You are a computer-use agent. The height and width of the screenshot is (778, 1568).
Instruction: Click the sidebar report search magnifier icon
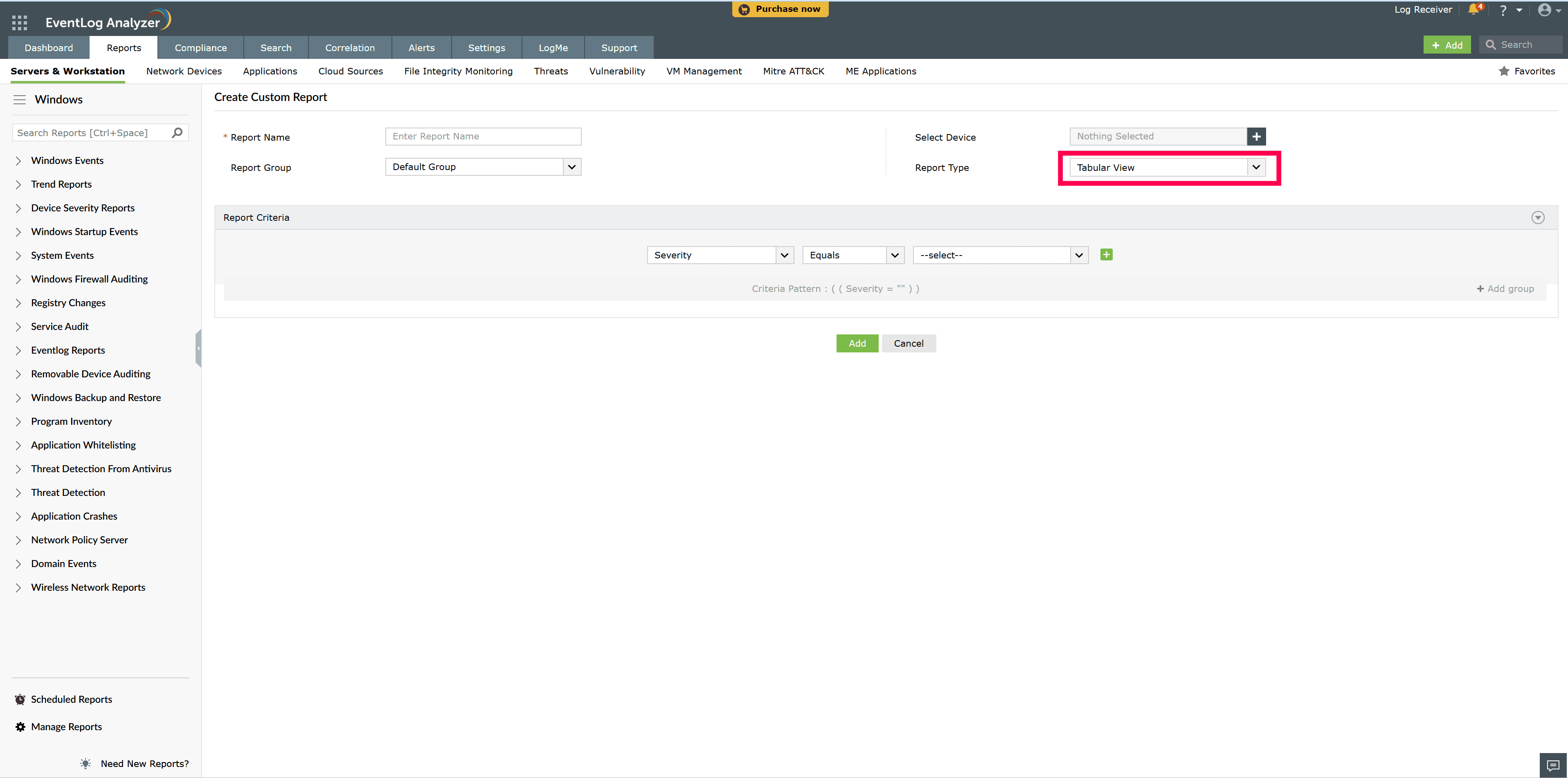pyautogui.click(x=177, y=132)
